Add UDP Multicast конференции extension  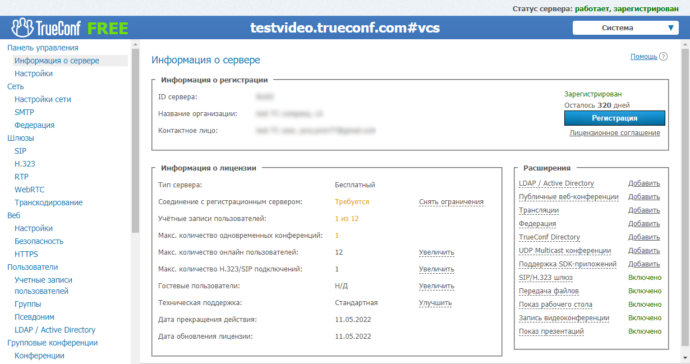[644, 250]
